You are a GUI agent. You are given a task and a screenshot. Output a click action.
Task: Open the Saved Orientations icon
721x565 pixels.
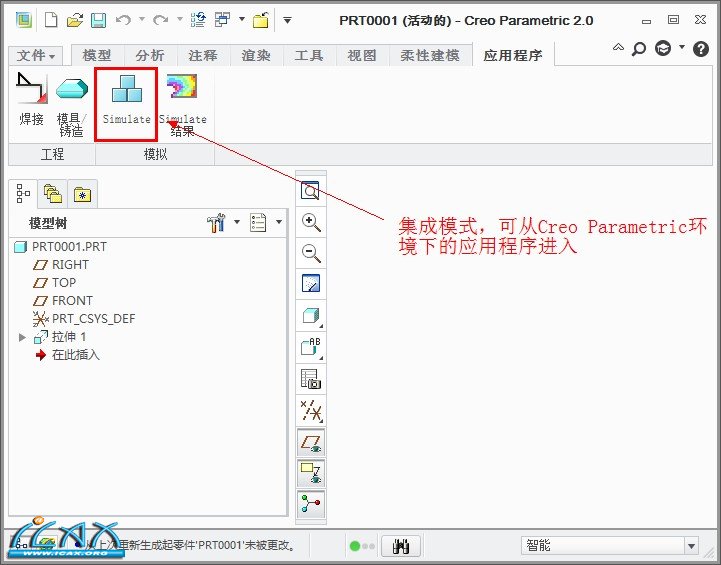[x=311, y=348]
